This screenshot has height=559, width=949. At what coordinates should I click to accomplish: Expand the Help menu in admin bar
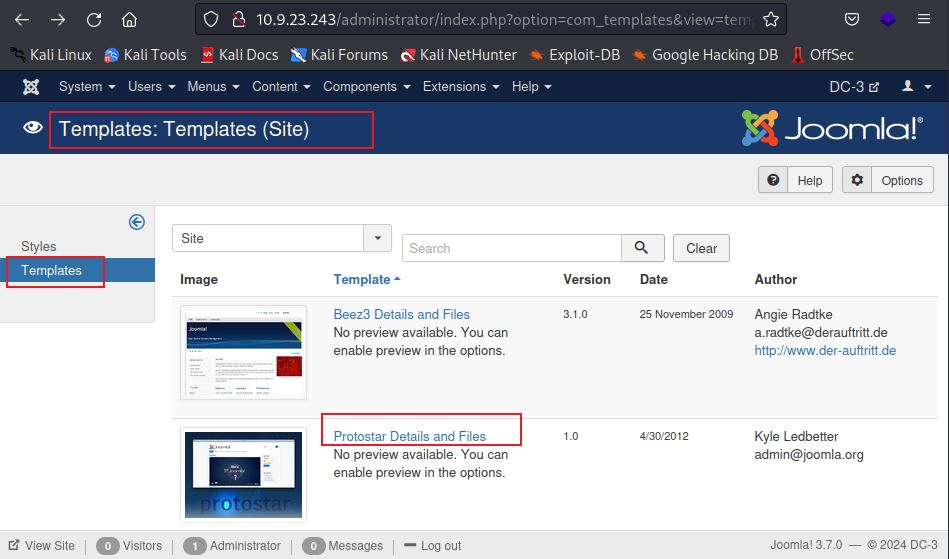tap(531, 87)
